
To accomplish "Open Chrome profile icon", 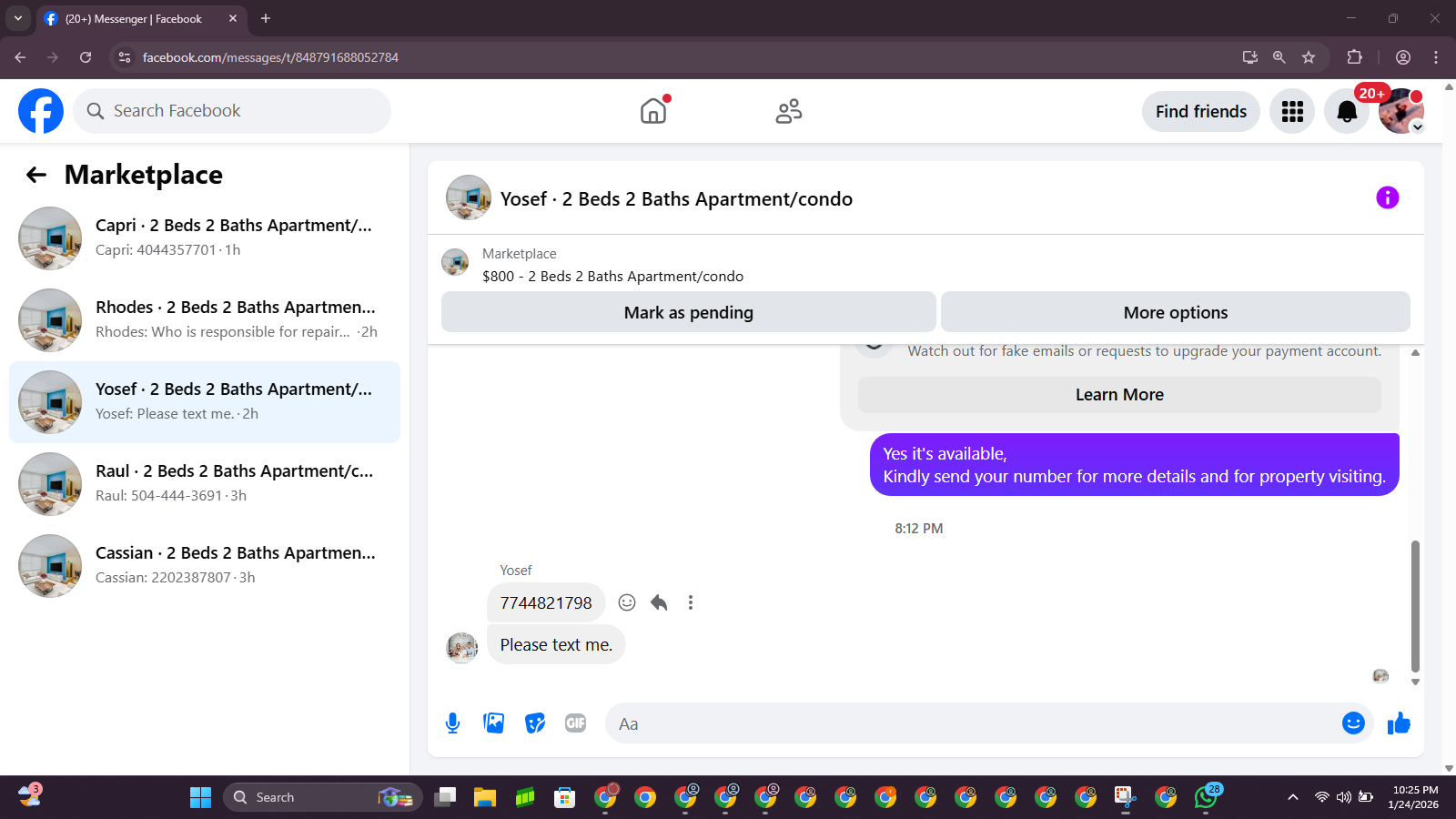I will [x=1403, y=57].
